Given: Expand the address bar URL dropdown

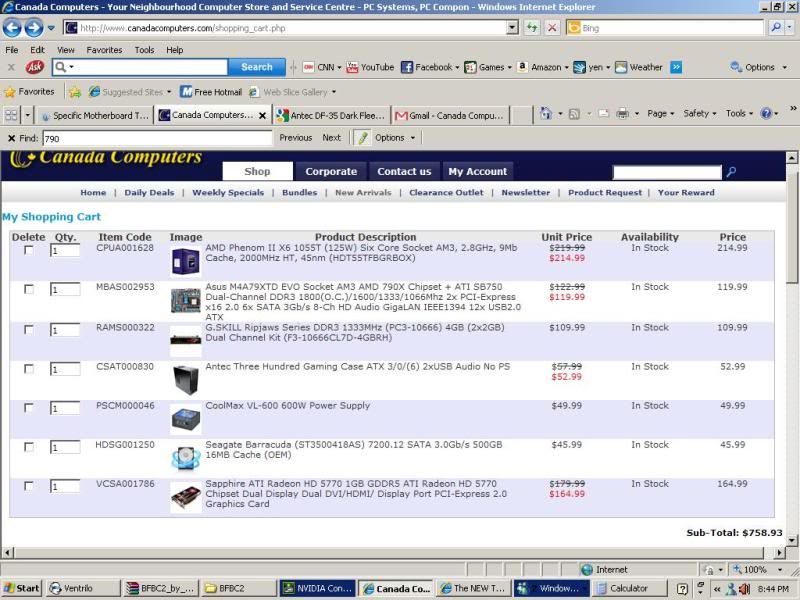Looking at the screenshot, I should tap(512, 28).
